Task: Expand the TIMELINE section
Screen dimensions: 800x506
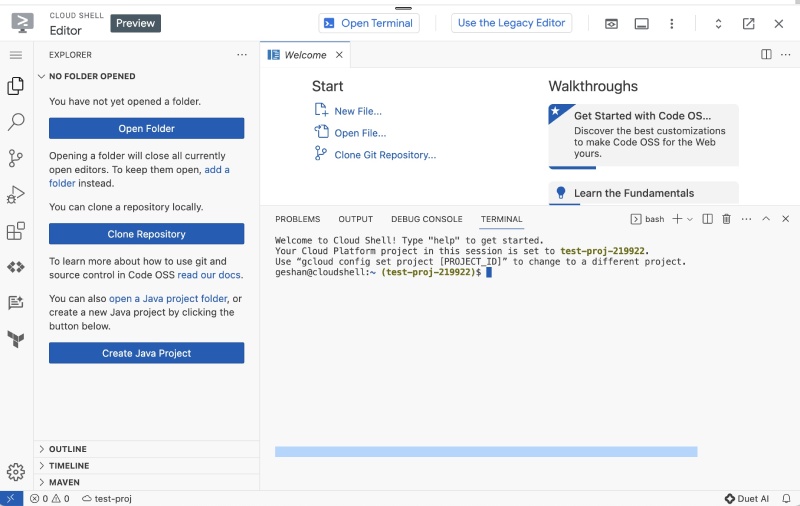Action: coord(147,466)
